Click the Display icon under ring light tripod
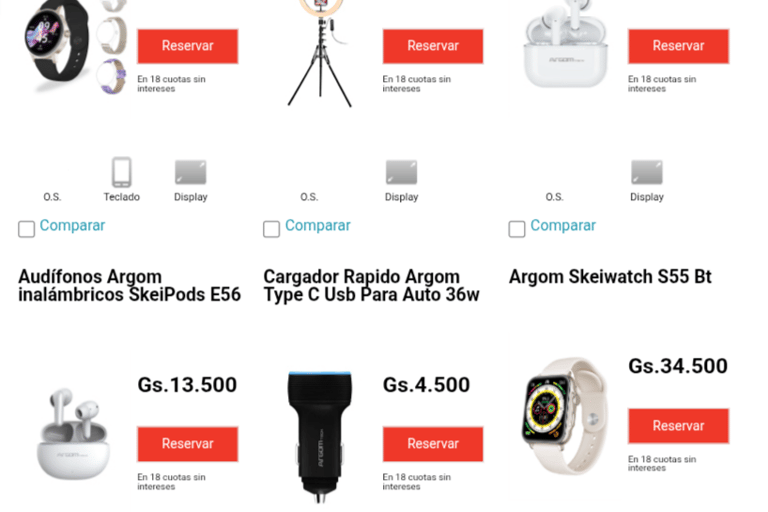 click(x=401, y=172)
